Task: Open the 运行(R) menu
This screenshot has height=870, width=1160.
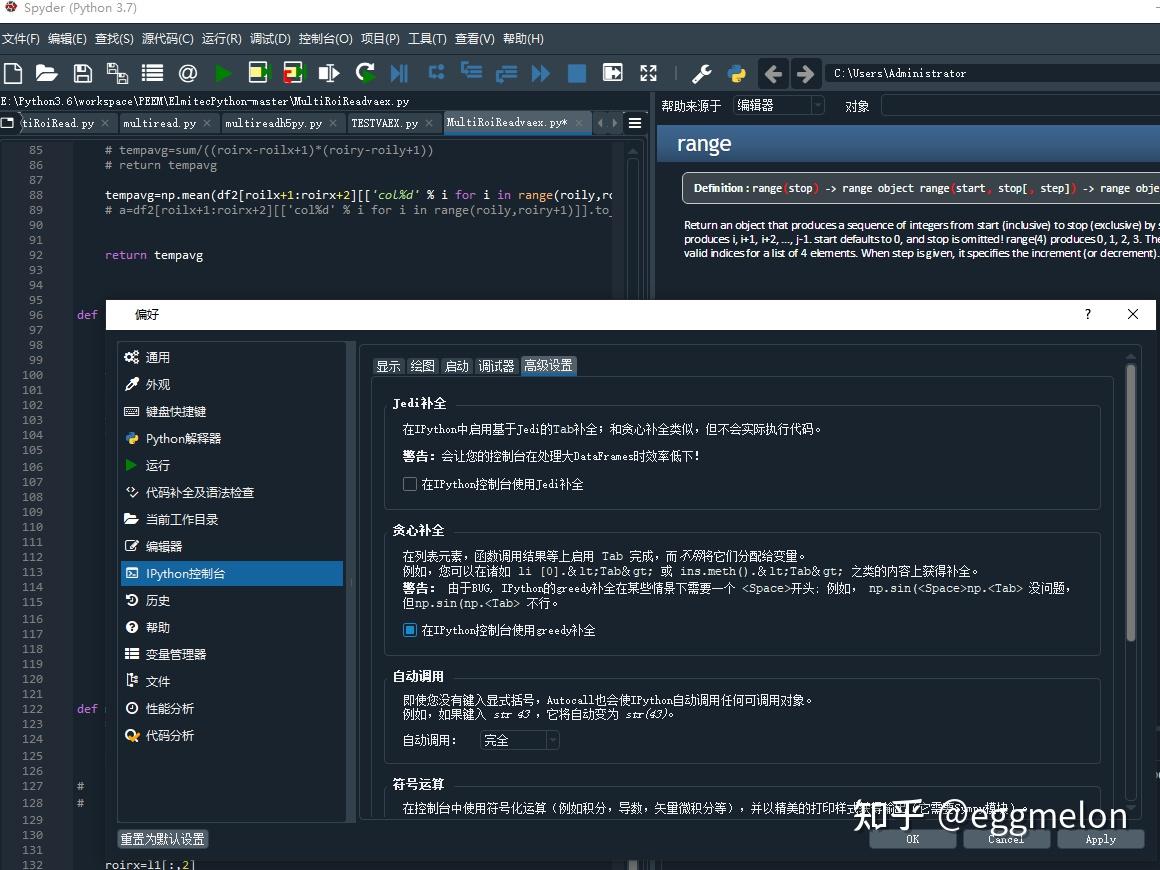Action: 221,38
